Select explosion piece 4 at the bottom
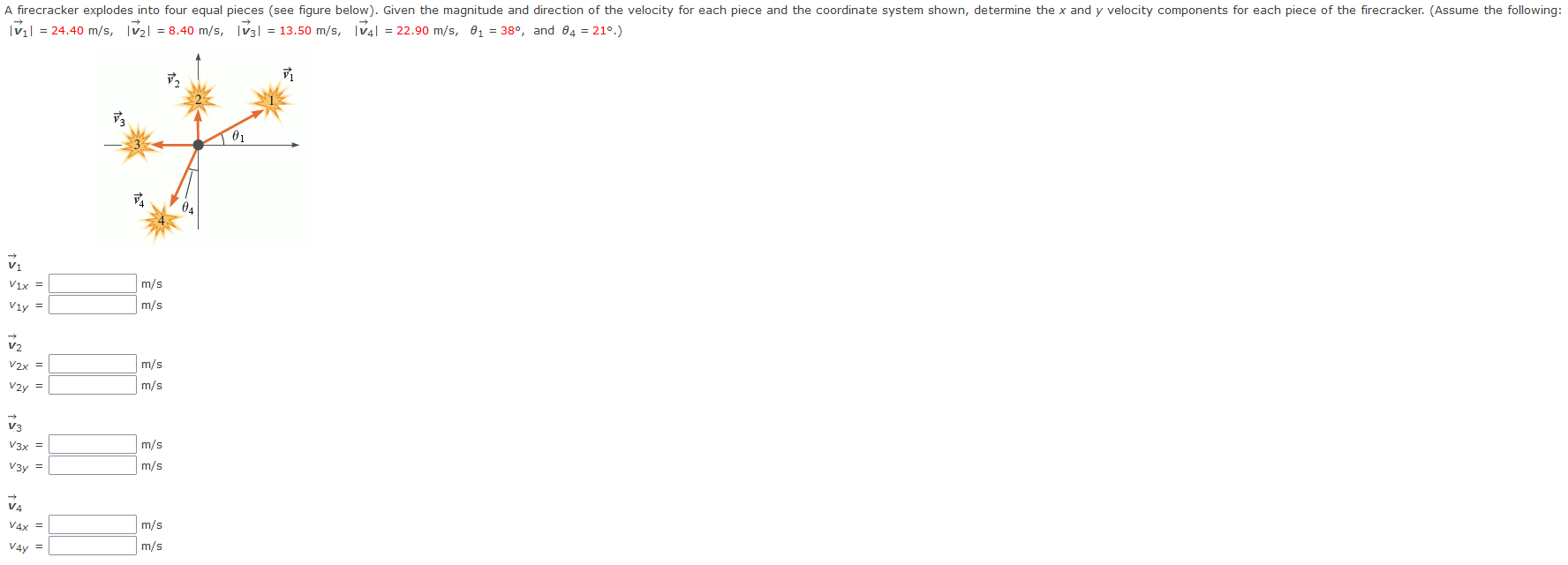Viewport: 1568px width, 565px height. click(161, 220)
